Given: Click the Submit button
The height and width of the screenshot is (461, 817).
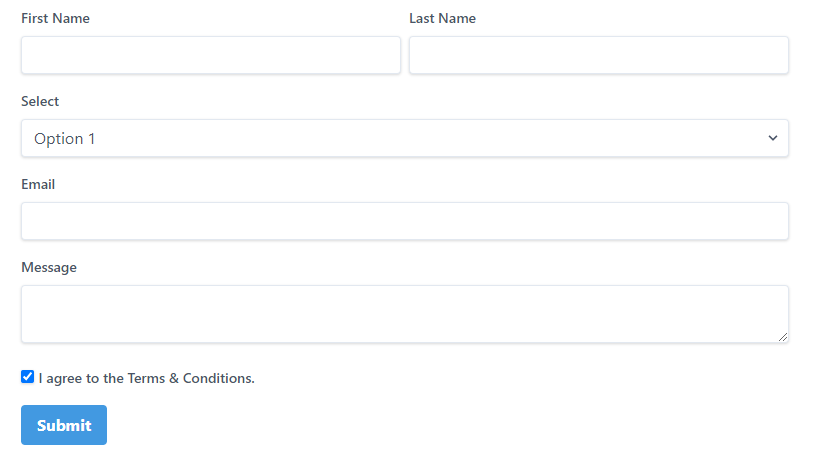Looking at the screenshot, I should coord(64,425).
